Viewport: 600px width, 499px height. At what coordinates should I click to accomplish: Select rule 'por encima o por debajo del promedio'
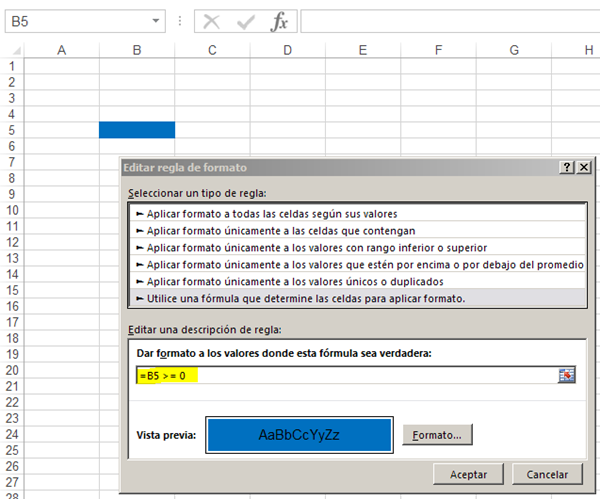coord(358,264)
